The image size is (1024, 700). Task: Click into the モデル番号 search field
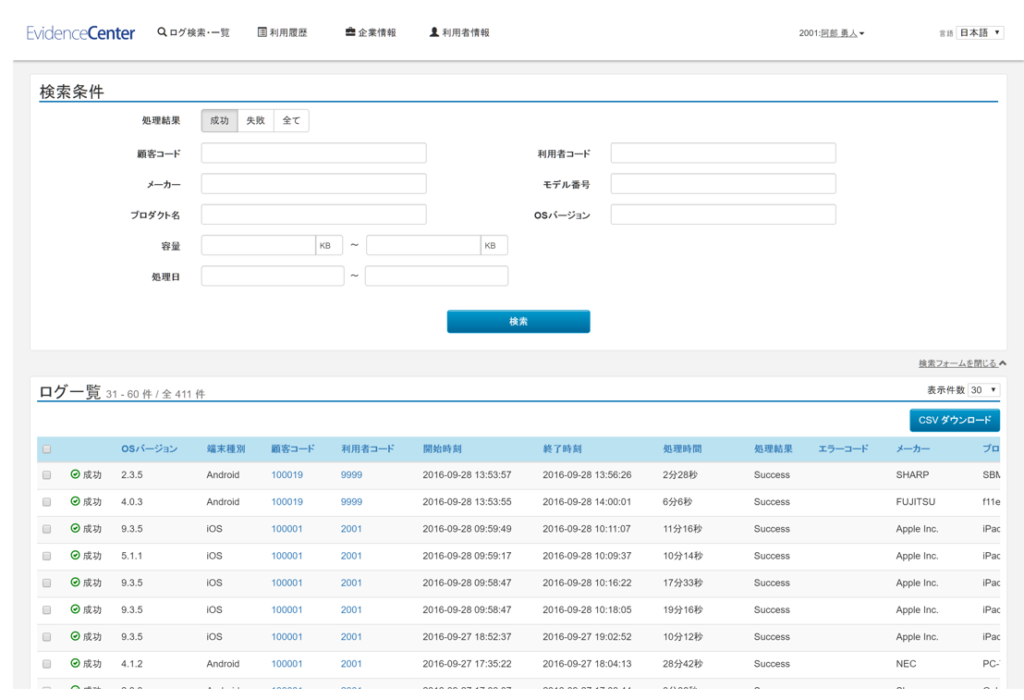[x=724, y=183]
